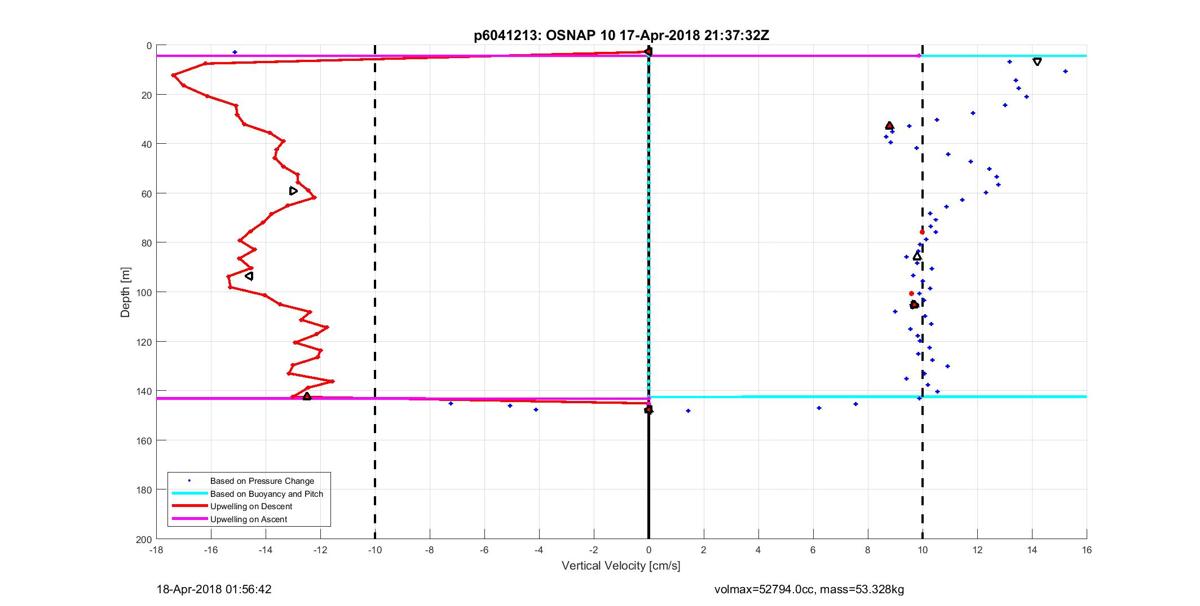Click x-axis tick label '-6'

484,550
